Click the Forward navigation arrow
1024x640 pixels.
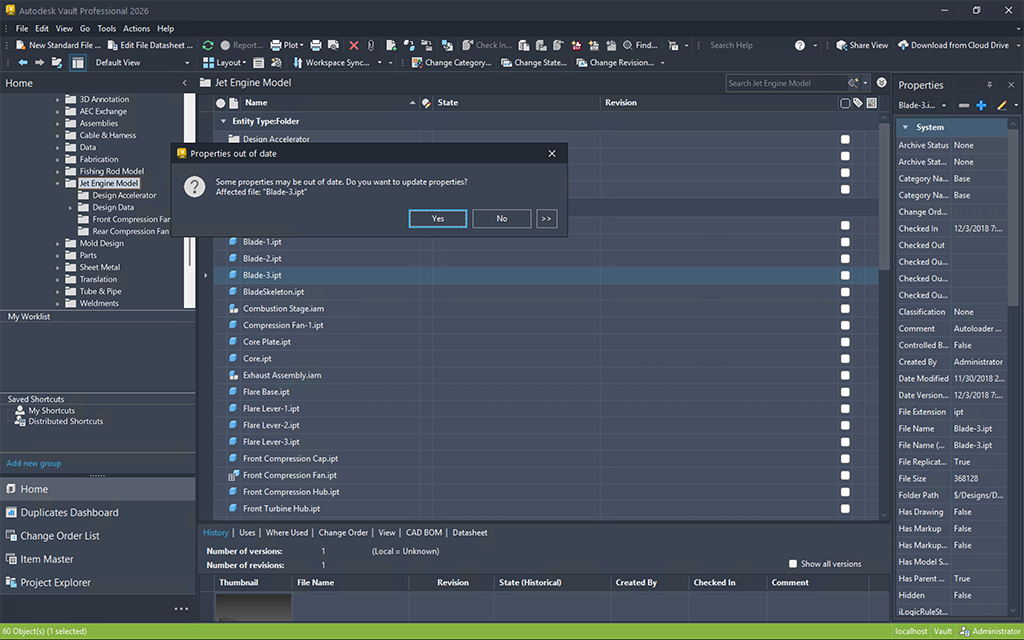tap(40, 63)
